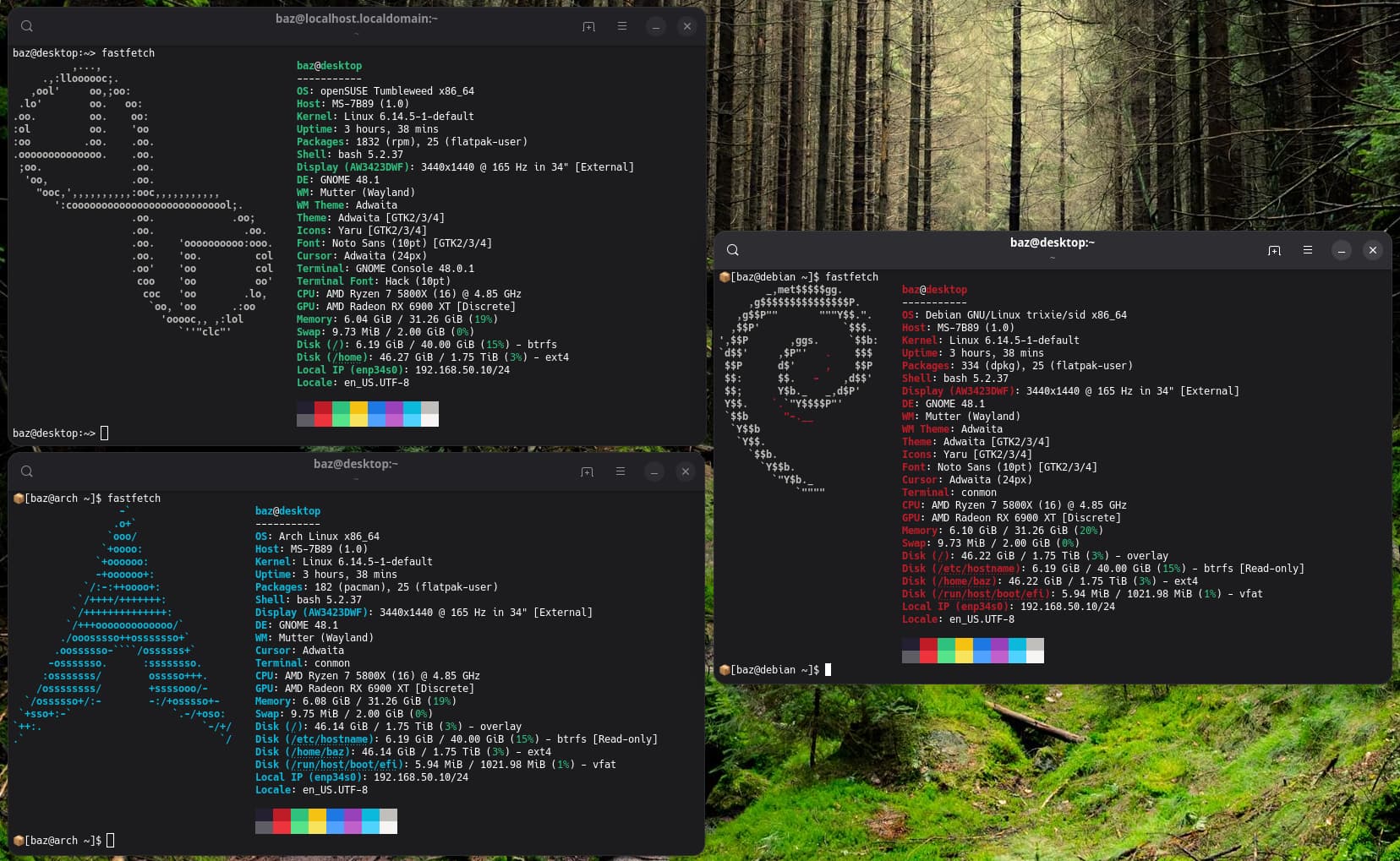This screenshot has height=861, width=1400.
Task: Focus the baz@localhost.localdomain title bar
Action: pyautogui.click(x=356, y=19)
